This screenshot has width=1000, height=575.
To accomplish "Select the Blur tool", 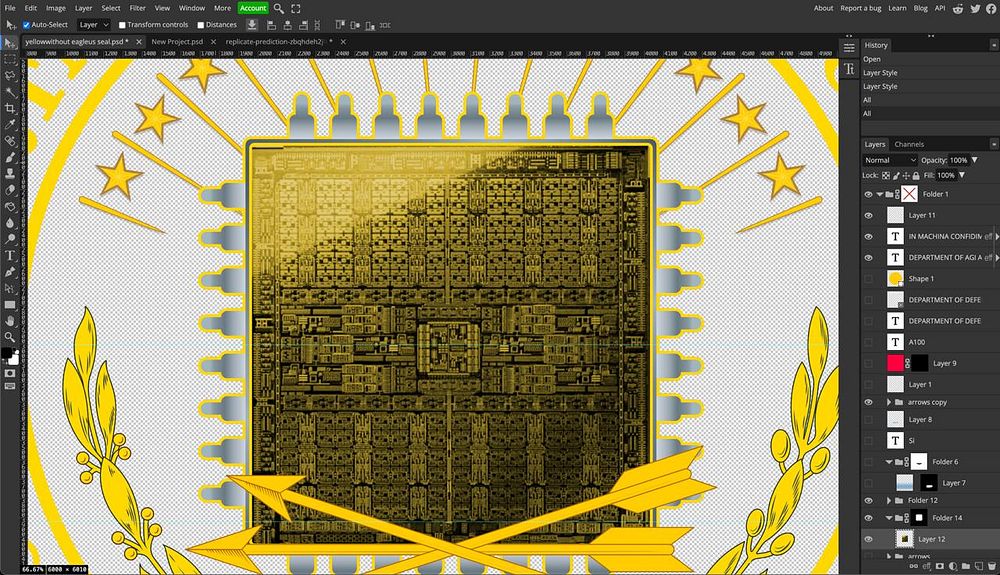I will tap(10, 223).
